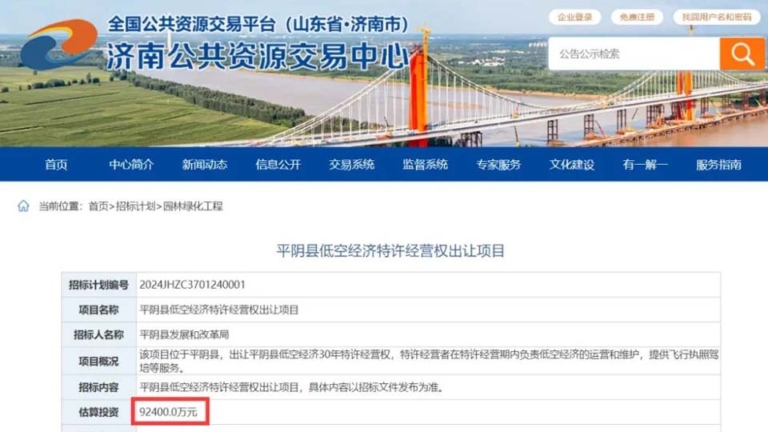
Task: Click the 服务指南 navigation item
Action: (719, 165)
